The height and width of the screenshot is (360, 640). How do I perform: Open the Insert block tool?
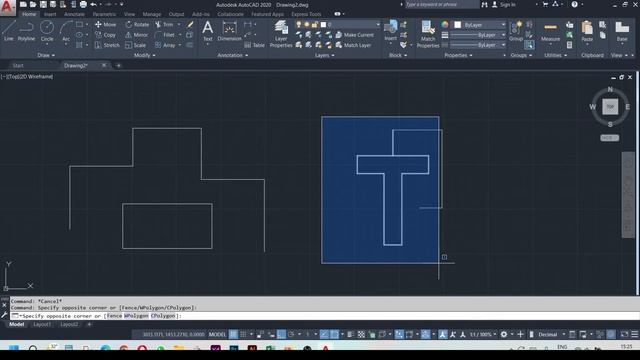(x=391, y=31)
